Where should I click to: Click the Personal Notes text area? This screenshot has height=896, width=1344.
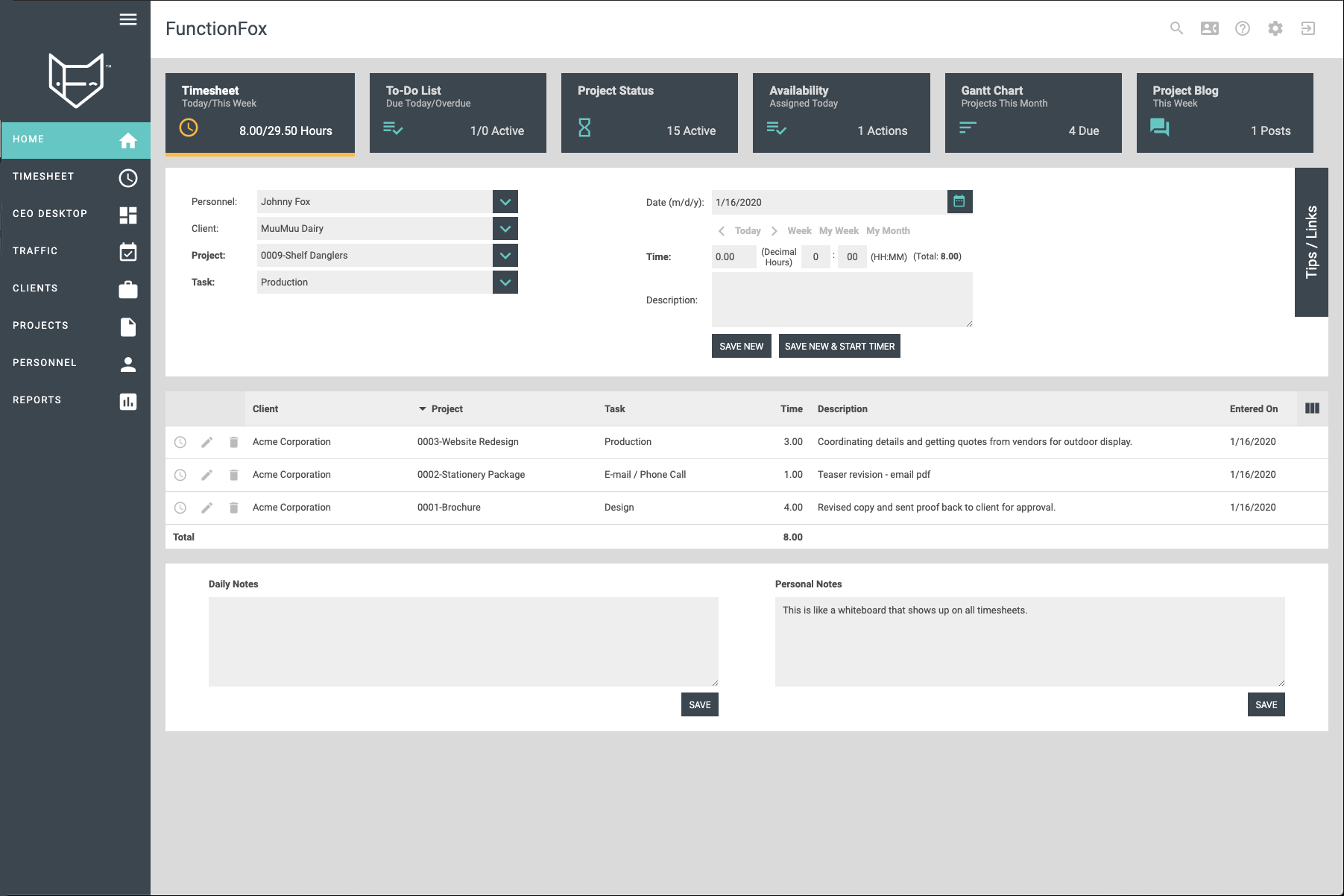tap(1030, 642)
